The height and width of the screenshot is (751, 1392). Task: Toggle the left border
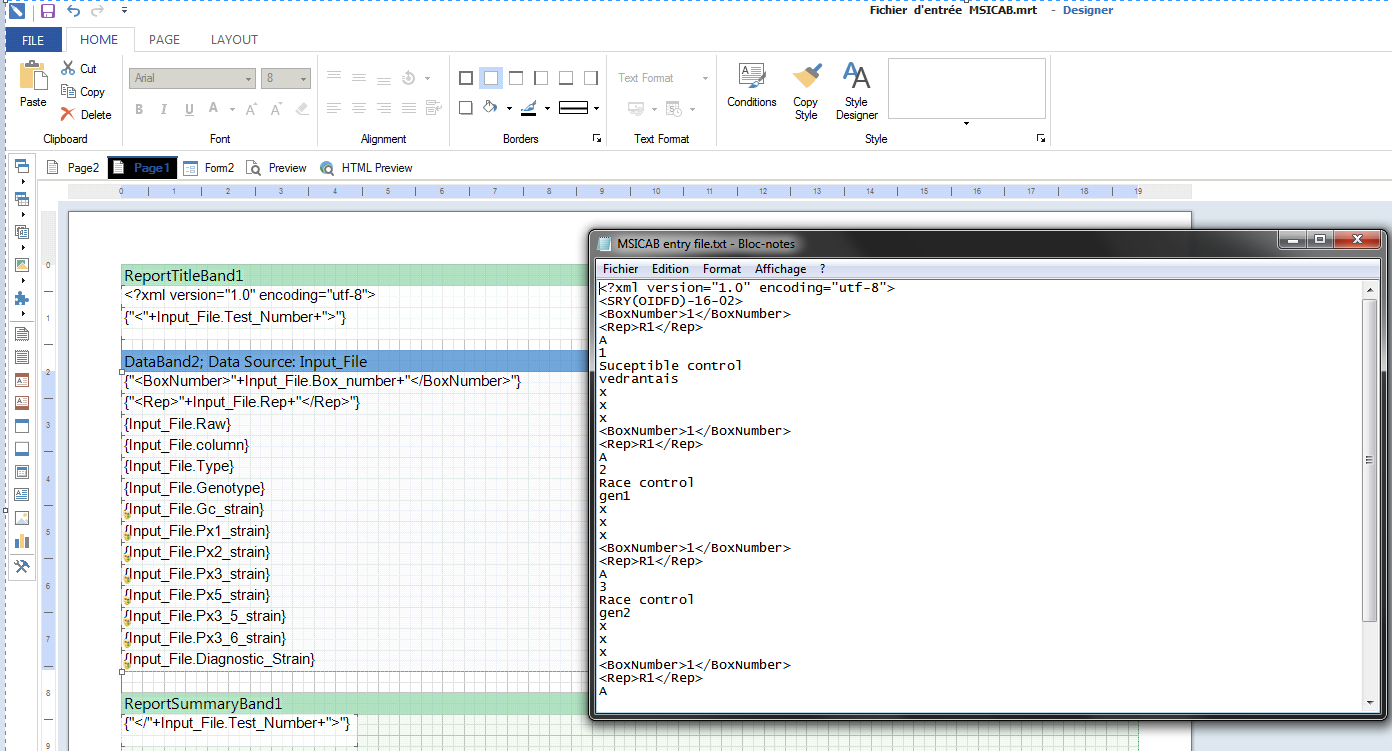[541, 78]
